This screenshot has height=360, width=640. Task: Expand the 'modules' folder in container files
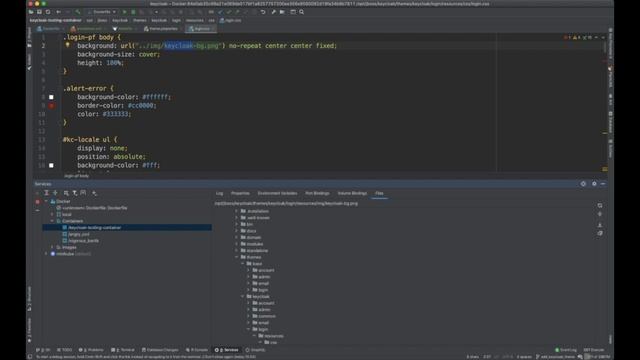237,244
